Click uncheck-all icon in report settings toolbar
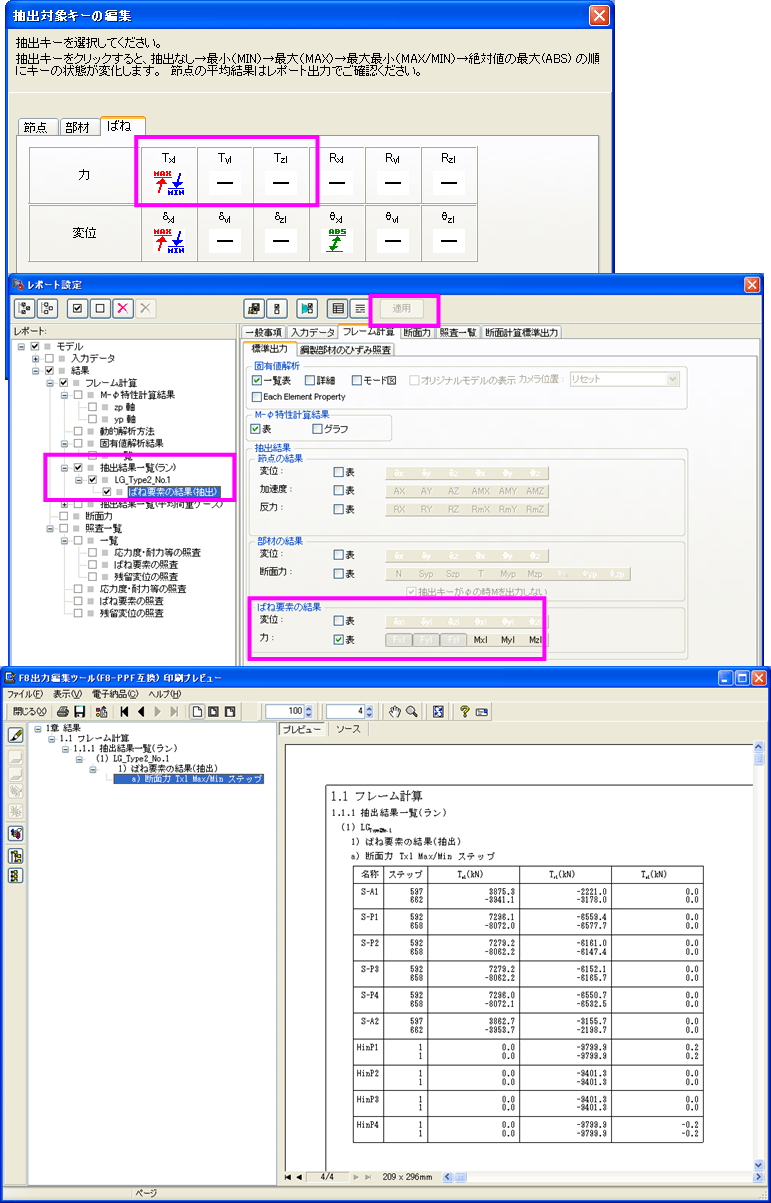771x1203 pixels. (x=100, y=308)
